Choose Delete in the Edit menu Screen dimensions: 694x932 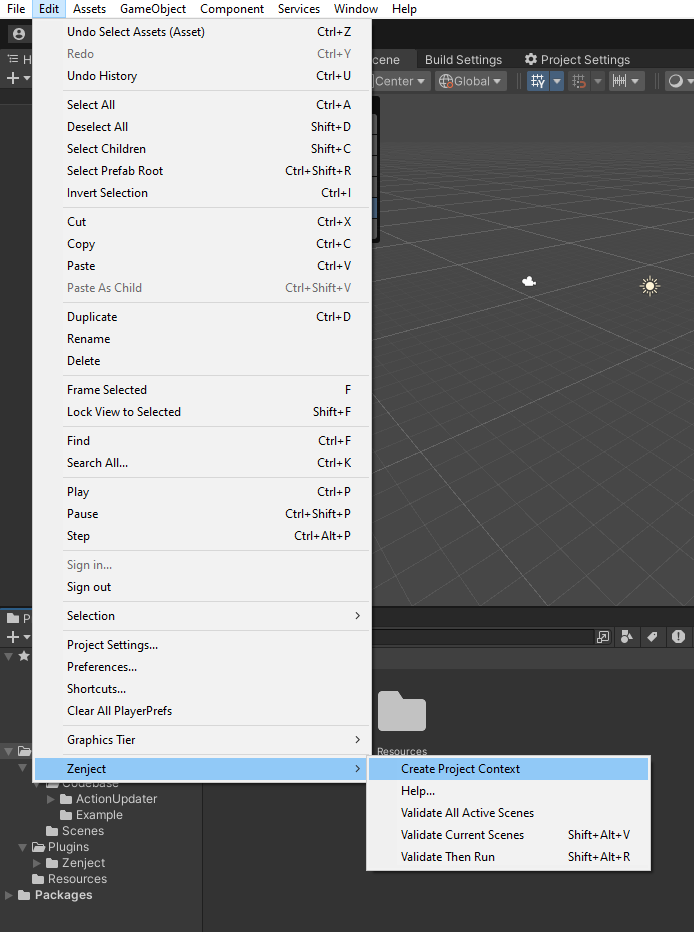coord(202,361)
